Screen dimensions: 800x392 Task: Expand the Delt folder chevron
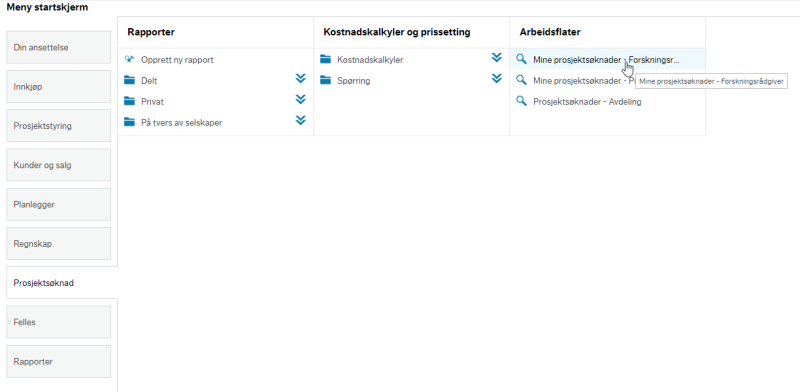click(301, 78)
